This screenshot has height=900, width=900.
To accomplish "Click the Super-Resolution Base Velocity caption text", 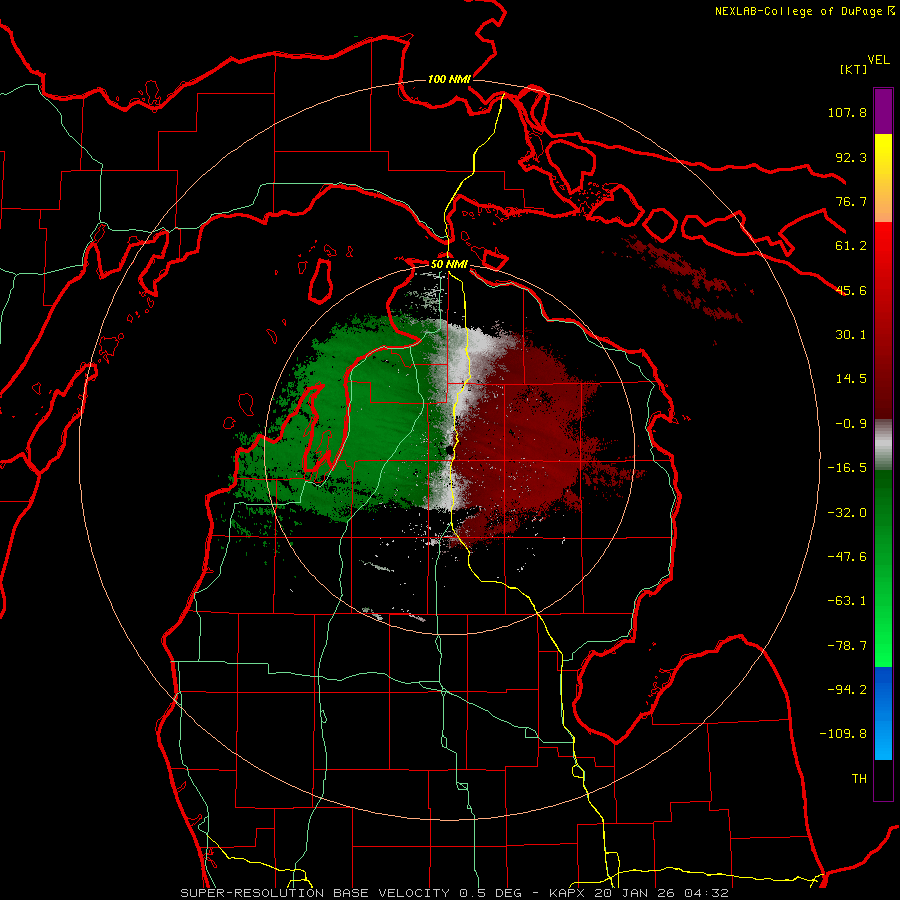I will point(455,893).
